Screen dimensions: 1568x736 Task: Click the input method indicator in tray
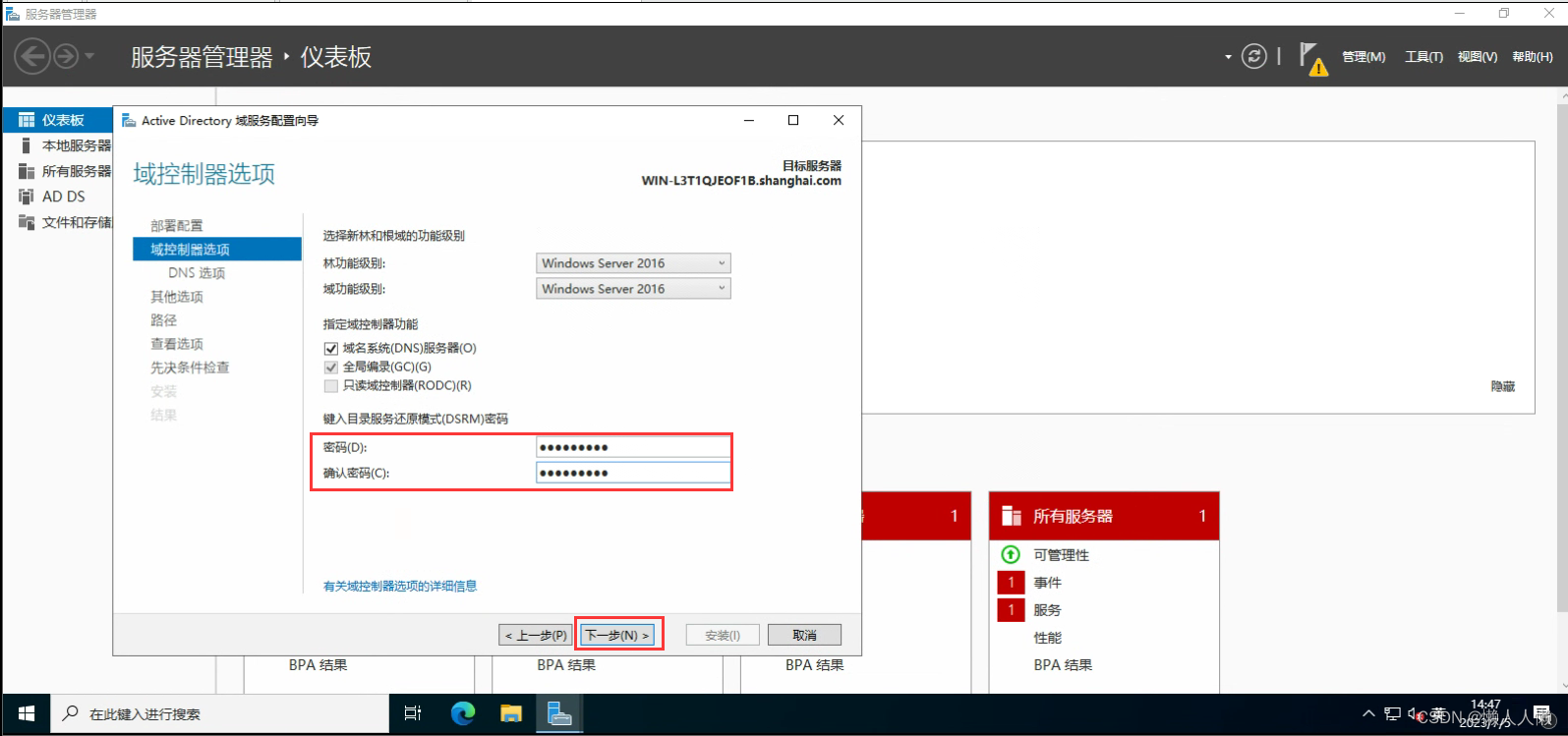pyautogui.click(x=1438, y=714)
